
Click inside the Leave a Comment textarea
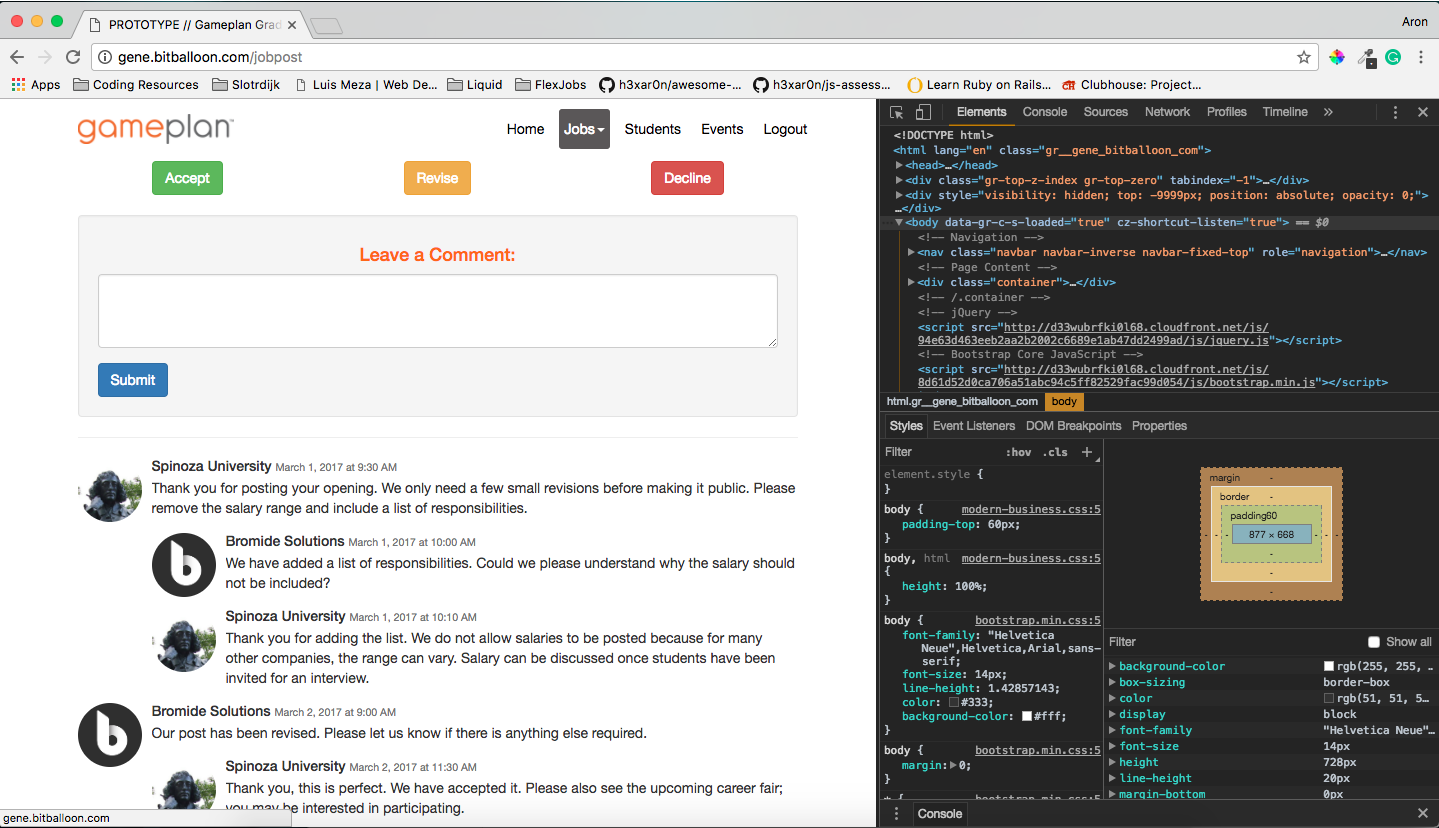438,311
